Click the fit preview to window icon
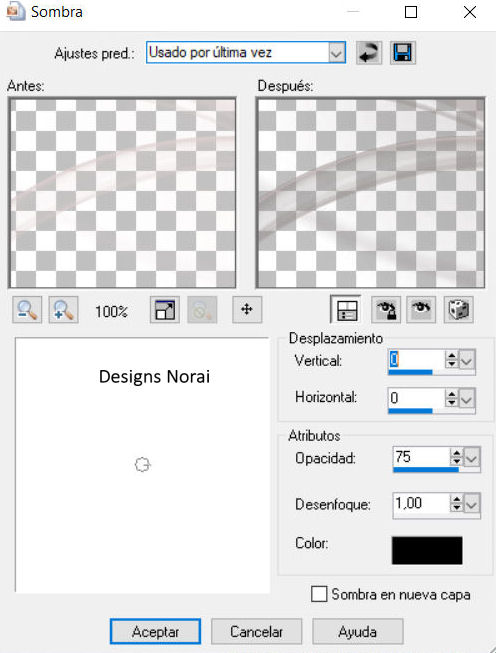Viewport: 496px width, 653px height. pyautogui.click(x=165, y=310)
